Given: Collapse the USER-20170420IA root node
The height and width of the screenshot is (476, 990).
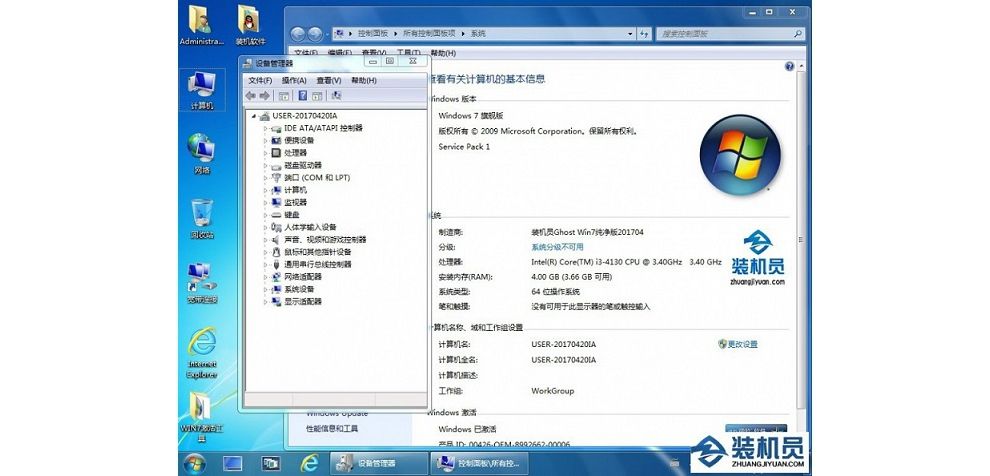Looking at the screenshot, I should click(254, 116).
